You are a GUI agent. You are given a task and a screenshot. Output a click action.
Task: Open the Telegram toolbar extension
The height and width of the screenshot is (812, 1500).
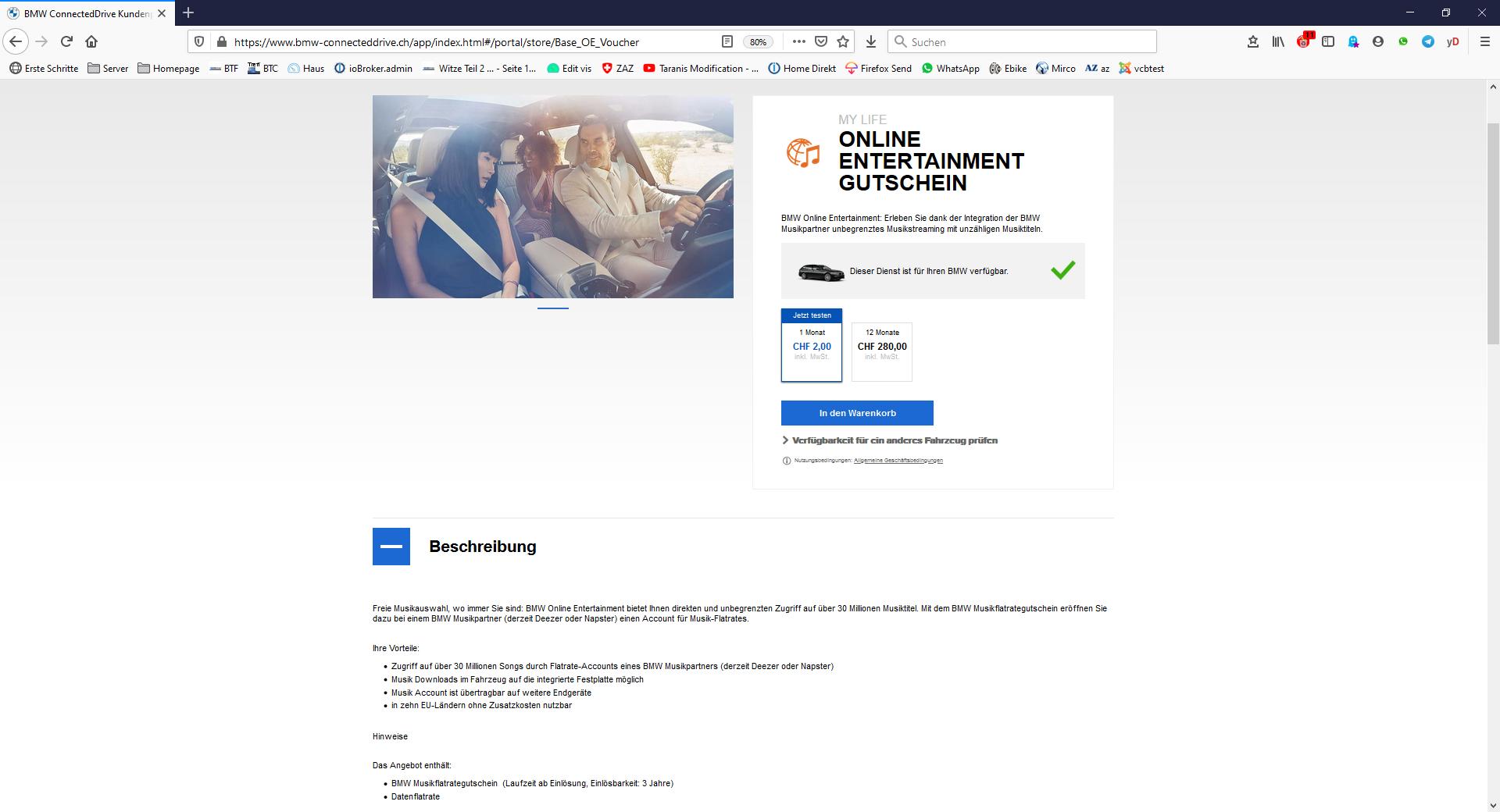point(1428,41)
